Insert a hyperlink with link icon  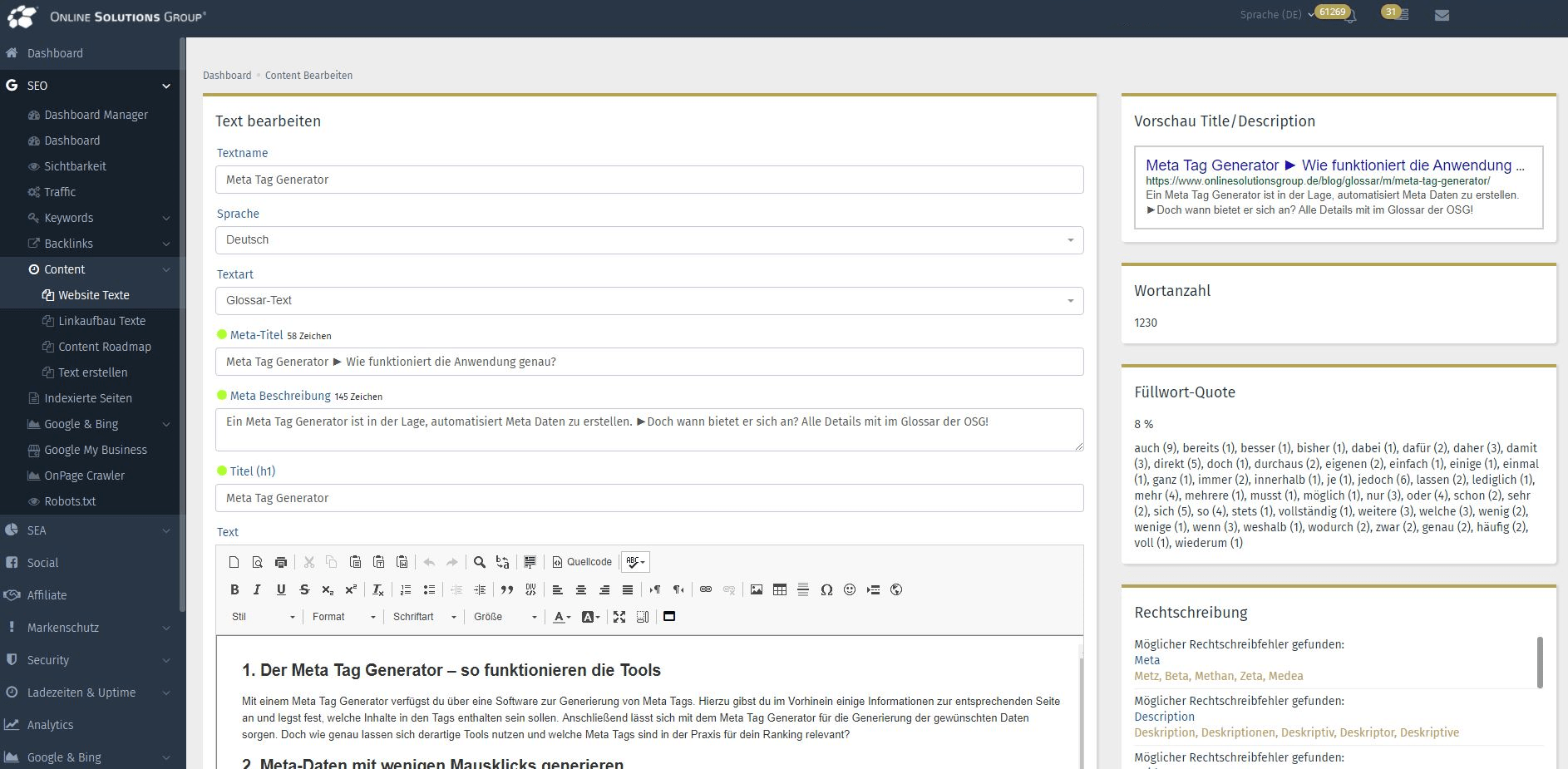[706, 589]
